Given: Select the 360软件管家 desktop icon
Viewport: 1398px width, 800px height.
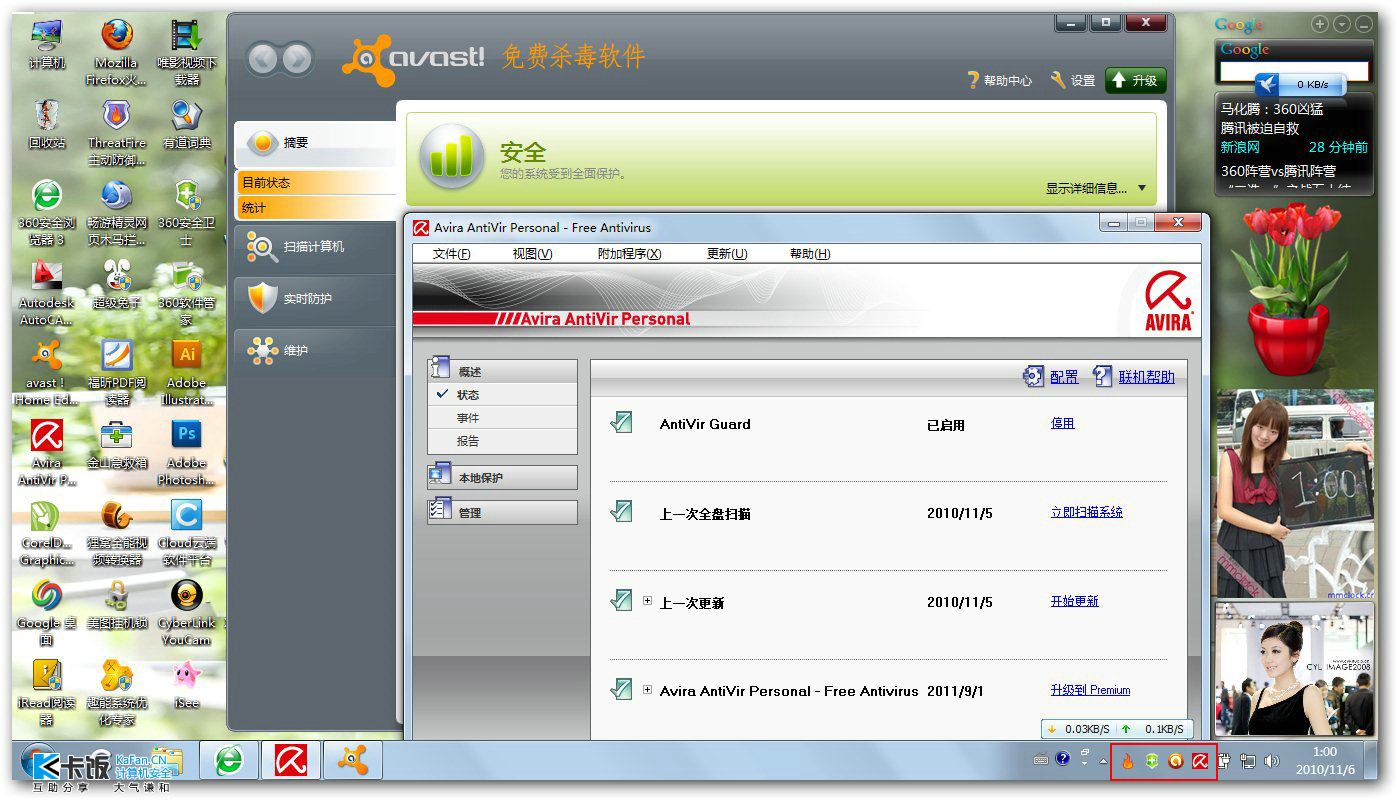Looking at the screenshot, I should click(x=186, y=292).
